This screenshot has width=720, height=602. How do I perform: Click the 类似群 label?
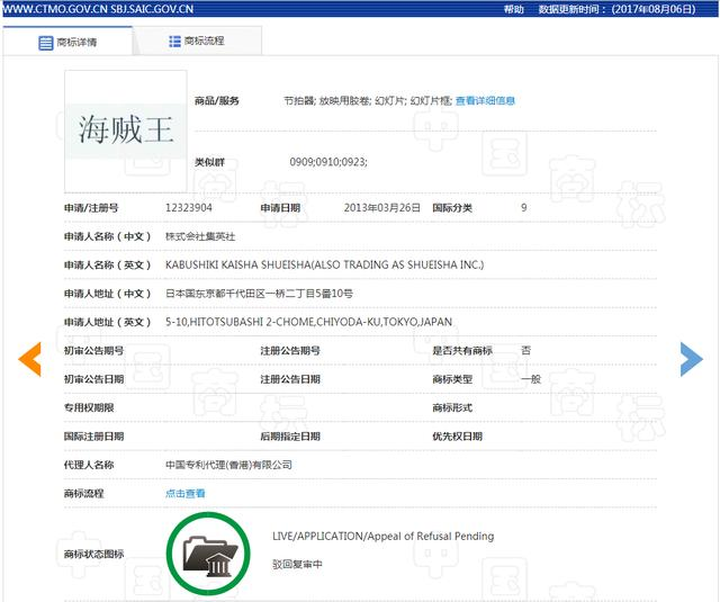tap(209, 162)
